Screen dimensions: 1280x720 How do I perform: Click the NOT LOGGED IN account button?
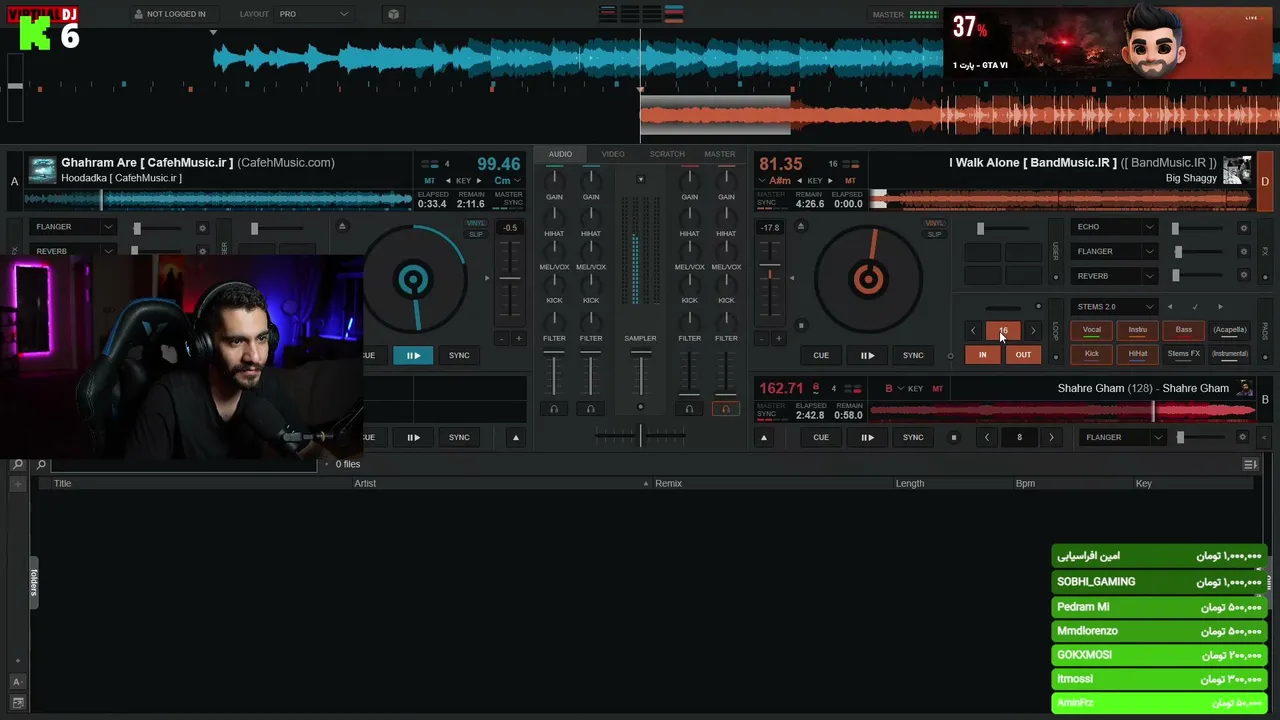tap(170, 14)
